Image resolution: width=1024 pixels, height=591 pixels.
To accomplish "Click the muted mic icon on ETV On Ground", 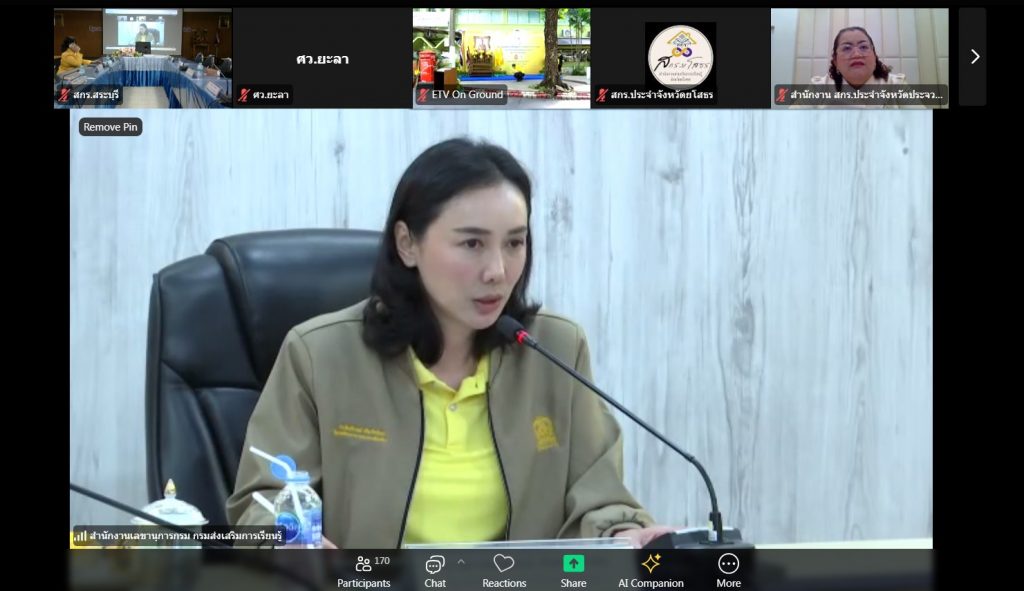I will [423, 95].
